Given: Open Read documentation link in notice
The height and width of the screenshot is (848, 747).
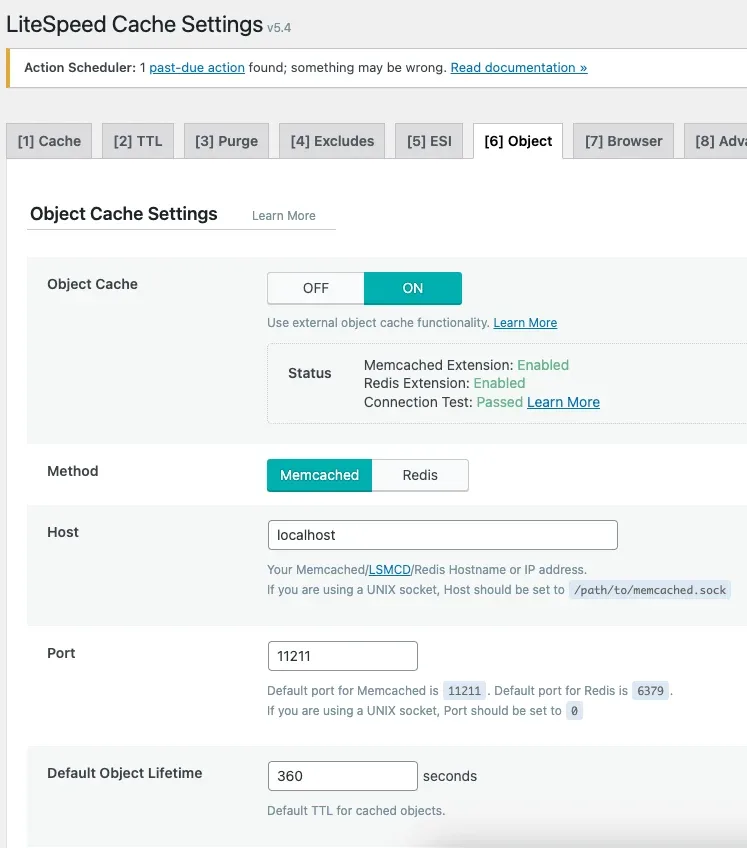Looking at the screenshot, I should 519,68.
